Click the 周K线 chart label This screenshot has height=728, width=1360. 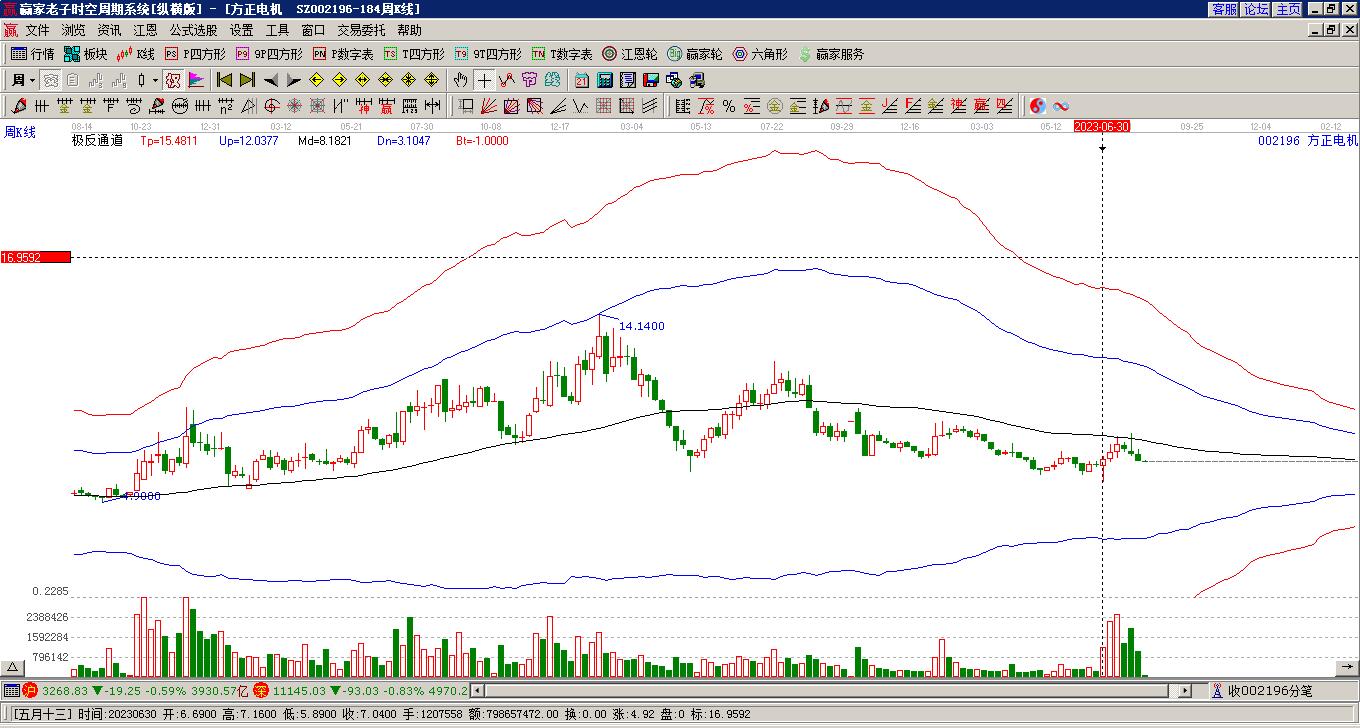point(19,132)
